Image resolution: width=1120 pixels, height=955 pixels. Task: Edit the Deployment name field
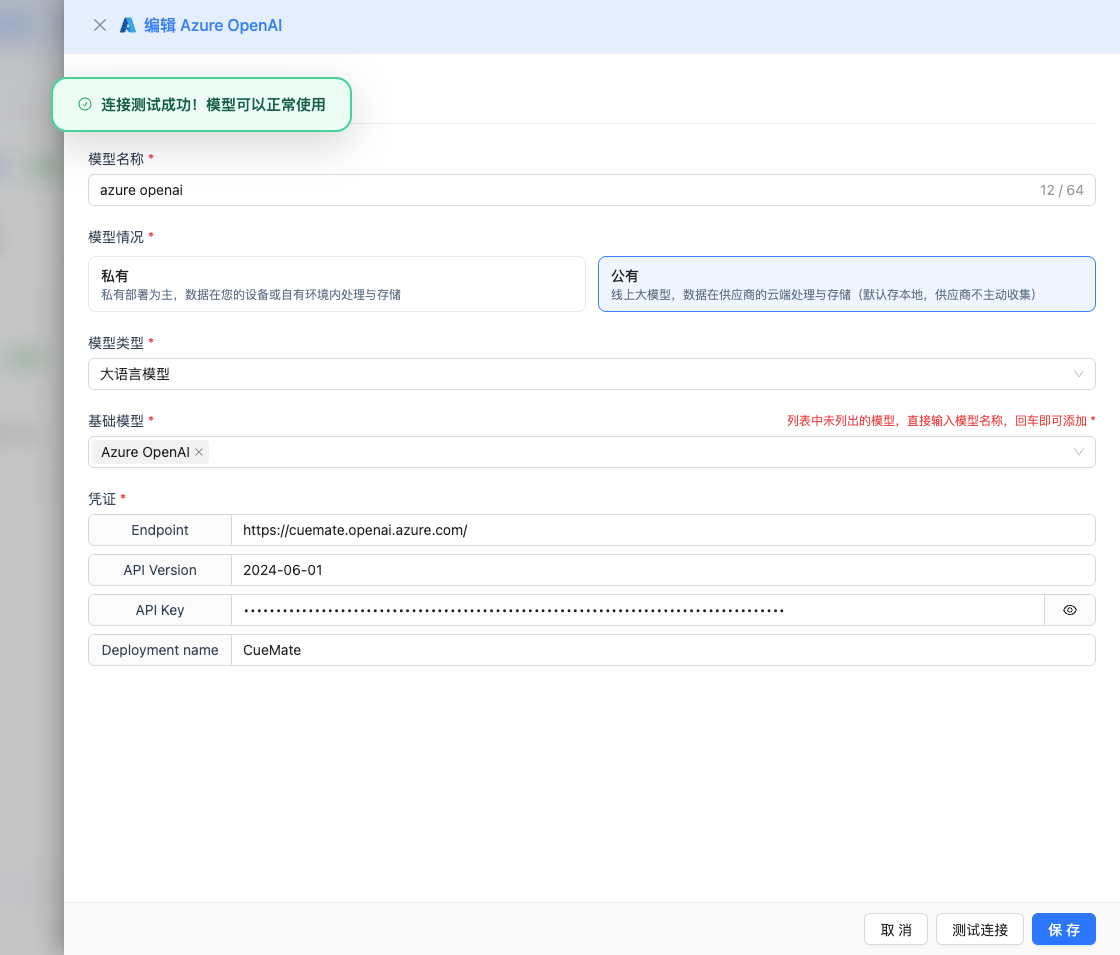pyautogui.click(x=660, y=650)
